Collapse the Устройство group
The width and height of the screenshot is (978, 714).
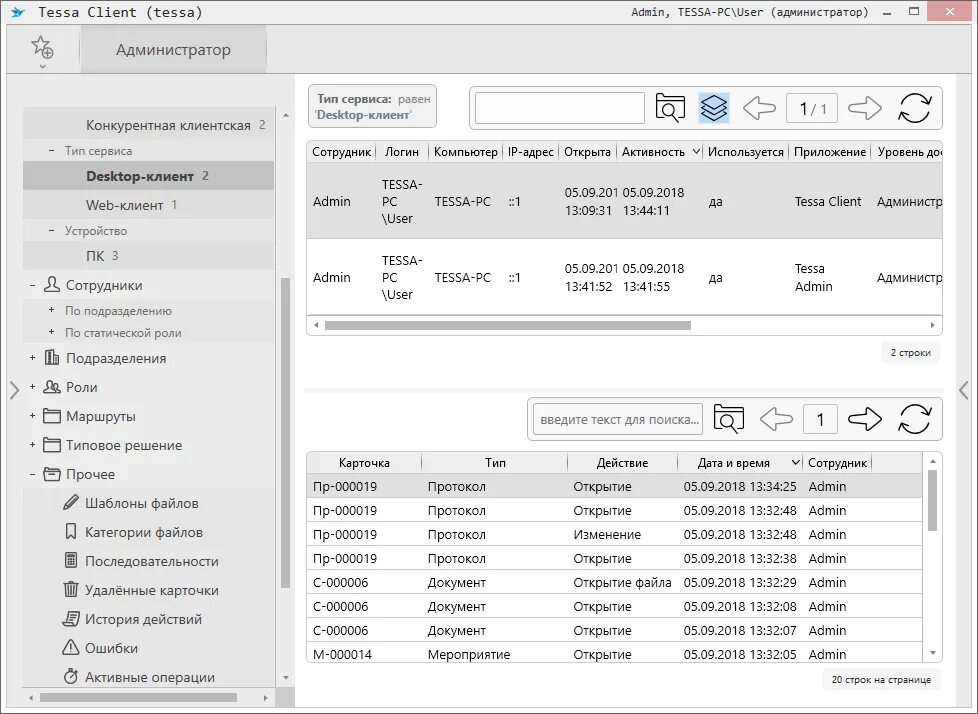click(52, 230)
